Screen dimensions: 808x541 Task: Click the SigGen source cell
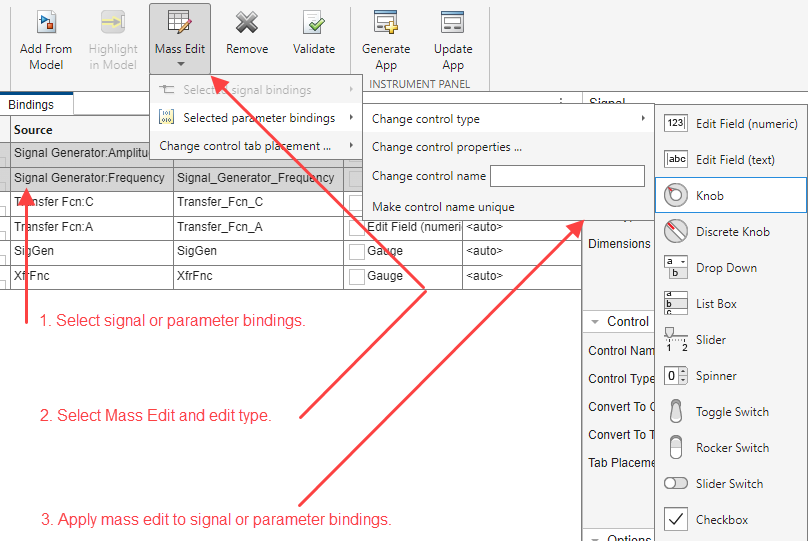pos(92,251)
